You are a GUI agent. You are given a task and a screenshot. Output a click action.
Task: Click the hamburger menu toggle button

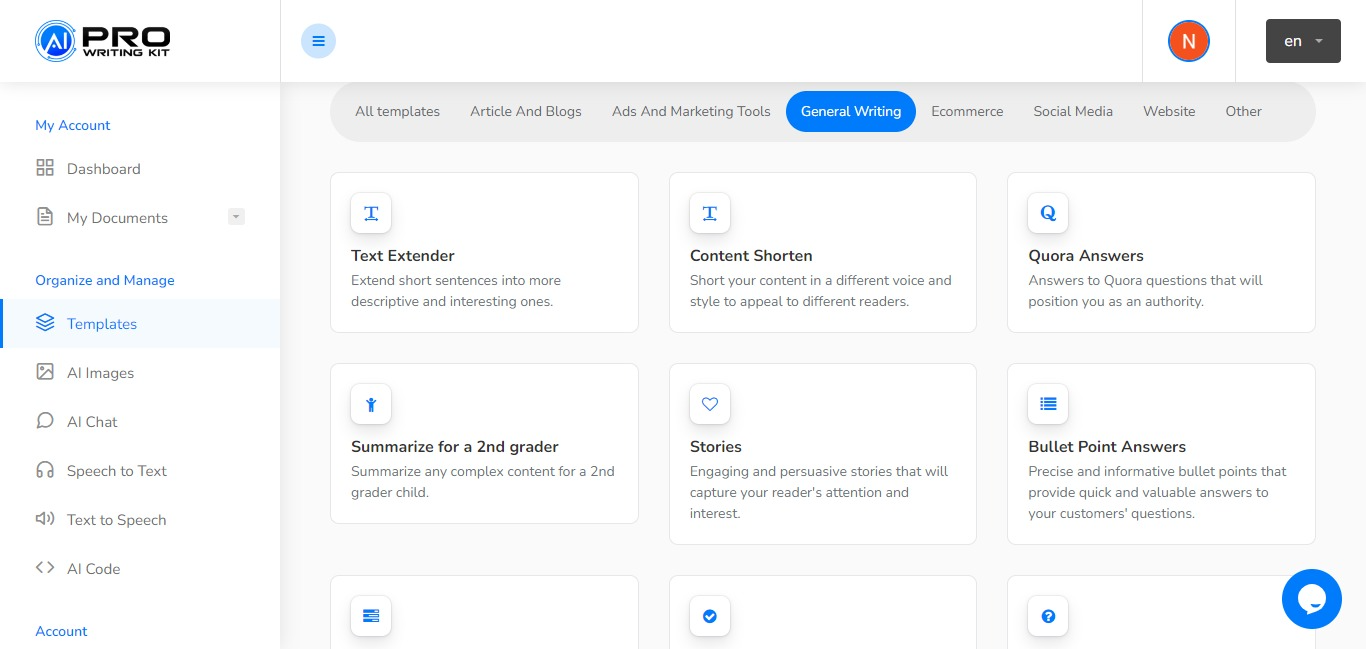[318, 41]
